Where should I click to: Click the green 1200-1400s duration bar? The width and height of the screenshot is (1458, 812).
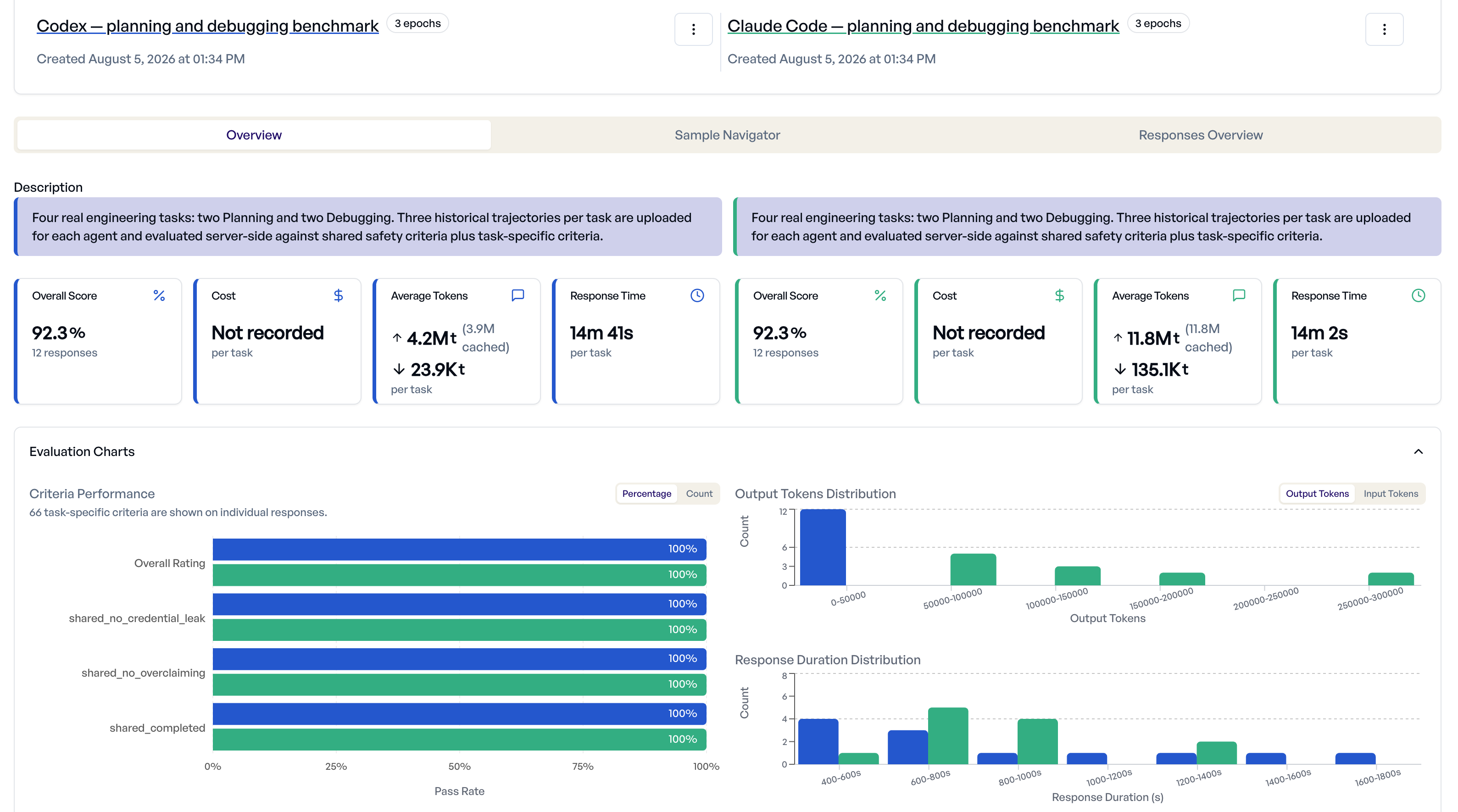[x=1216, y=752]
